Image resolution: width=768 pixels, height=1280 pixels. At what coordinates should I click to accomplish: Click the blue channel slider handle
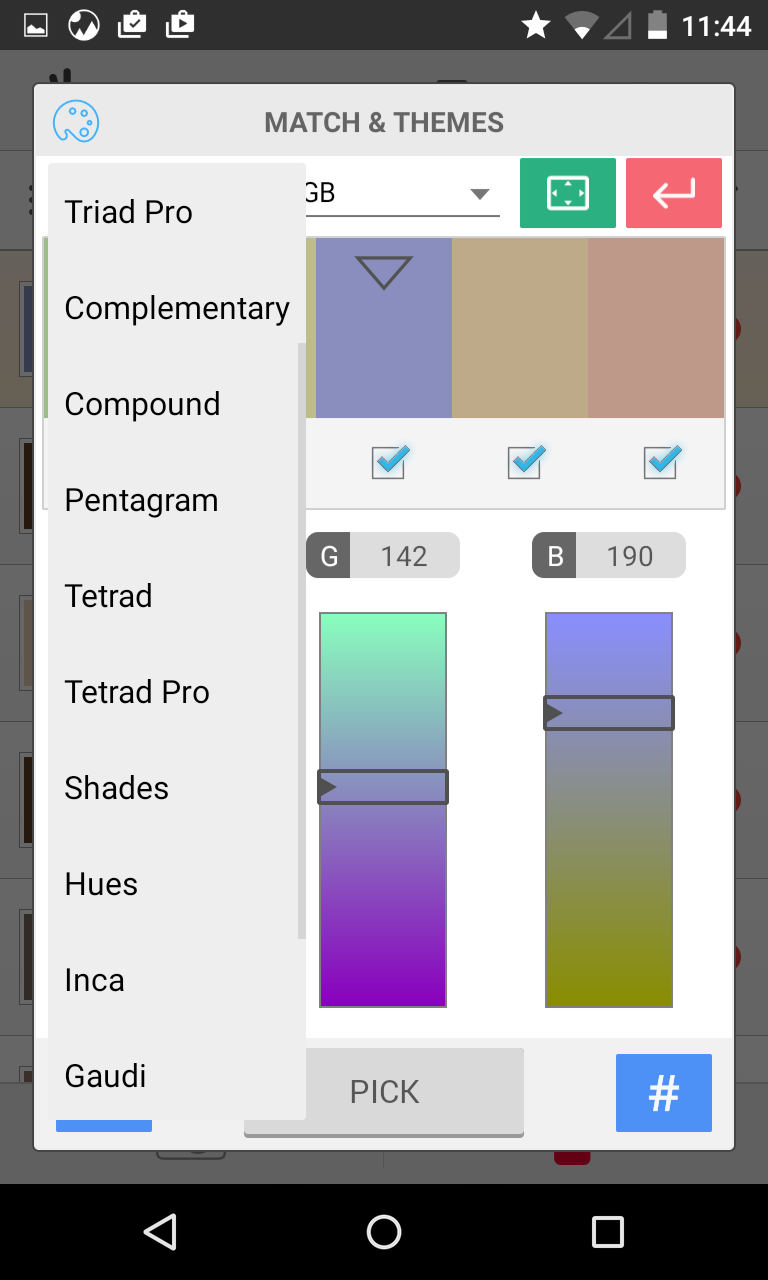pyautogui.click(x=608, y=713)
